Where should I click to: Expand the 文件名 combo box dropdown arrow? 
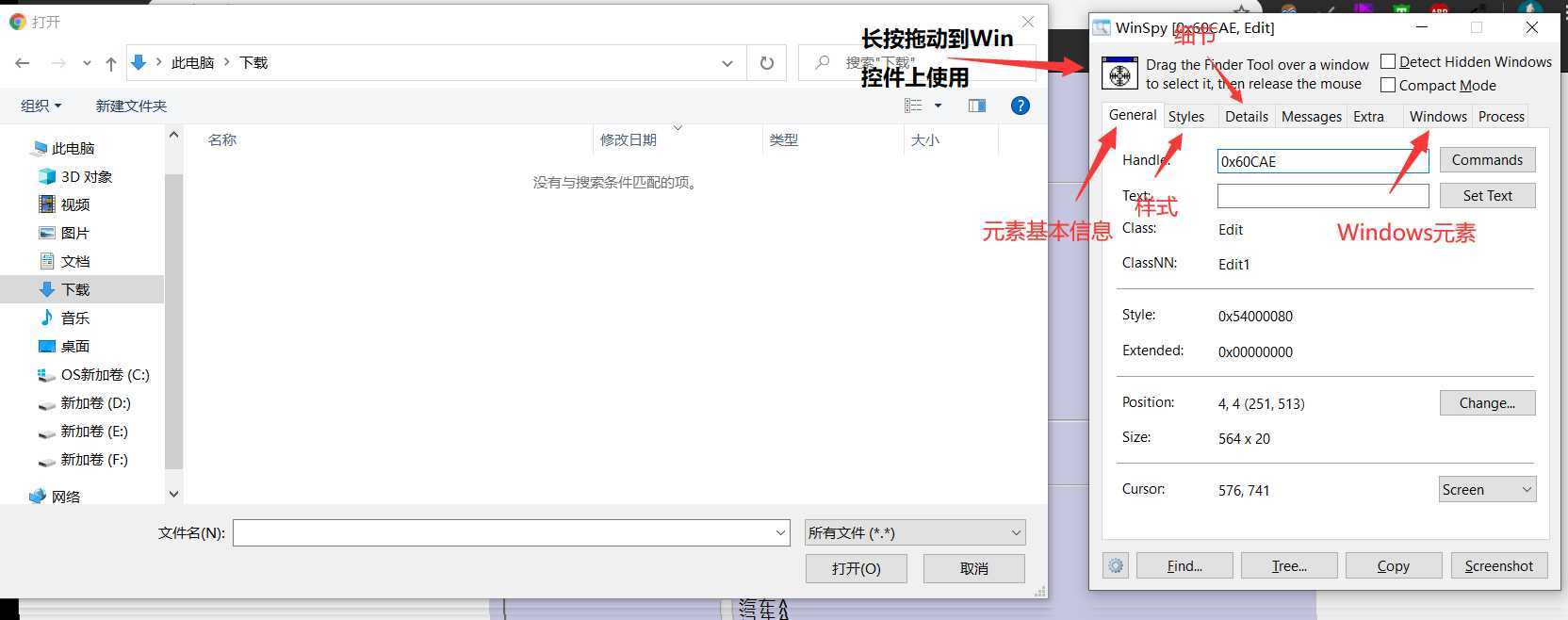coord(780,532)
